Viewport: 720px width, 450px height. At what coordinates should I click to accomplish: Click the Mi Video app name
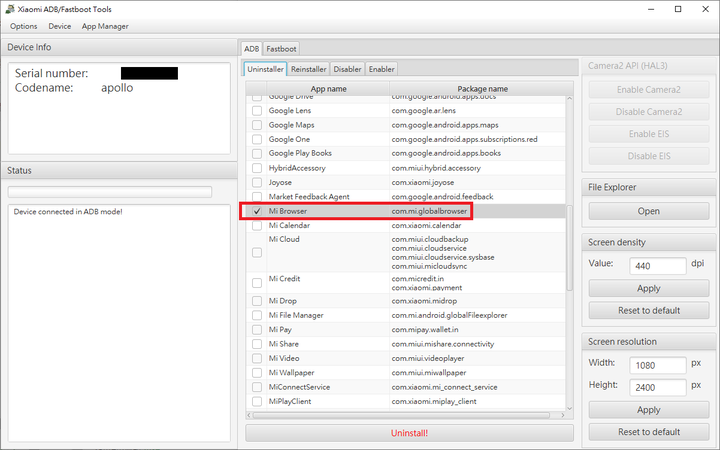[x=284, y=358]
